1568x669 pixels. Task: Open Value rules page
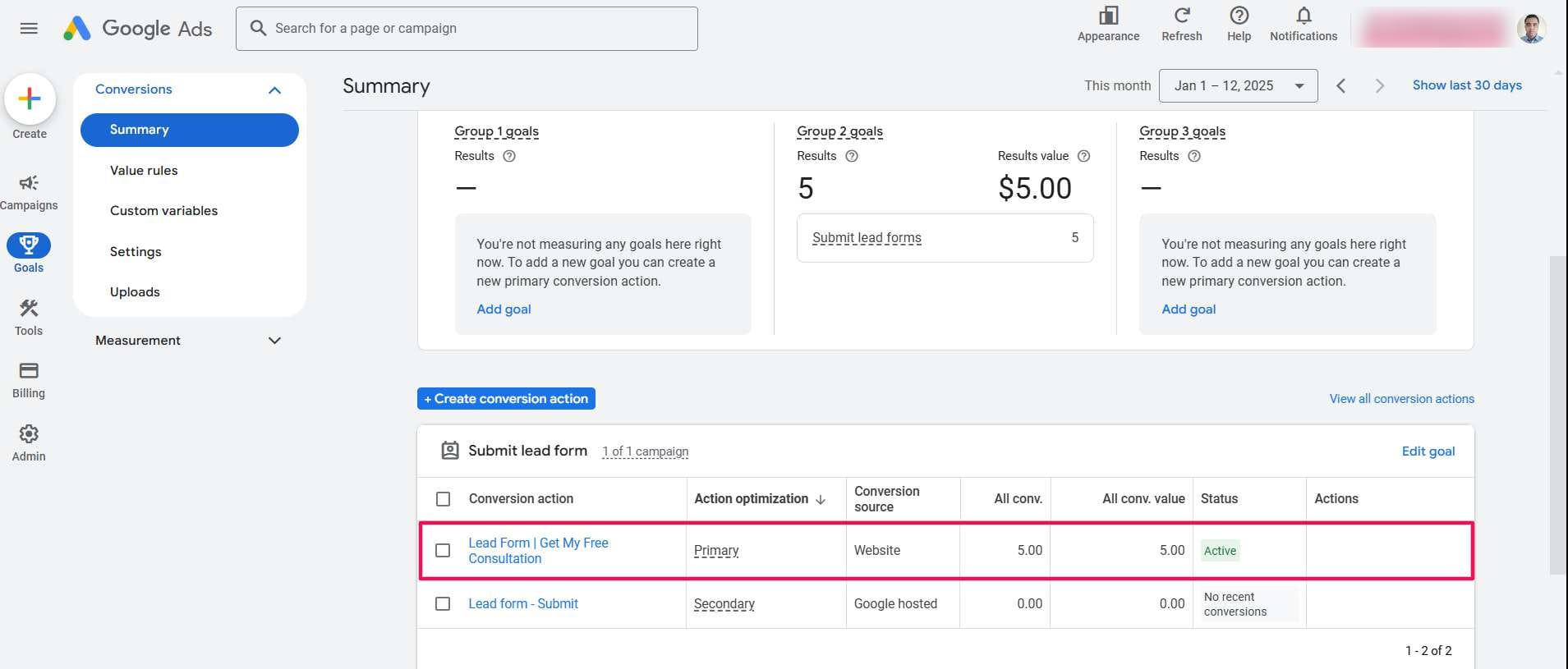[144, 171]
